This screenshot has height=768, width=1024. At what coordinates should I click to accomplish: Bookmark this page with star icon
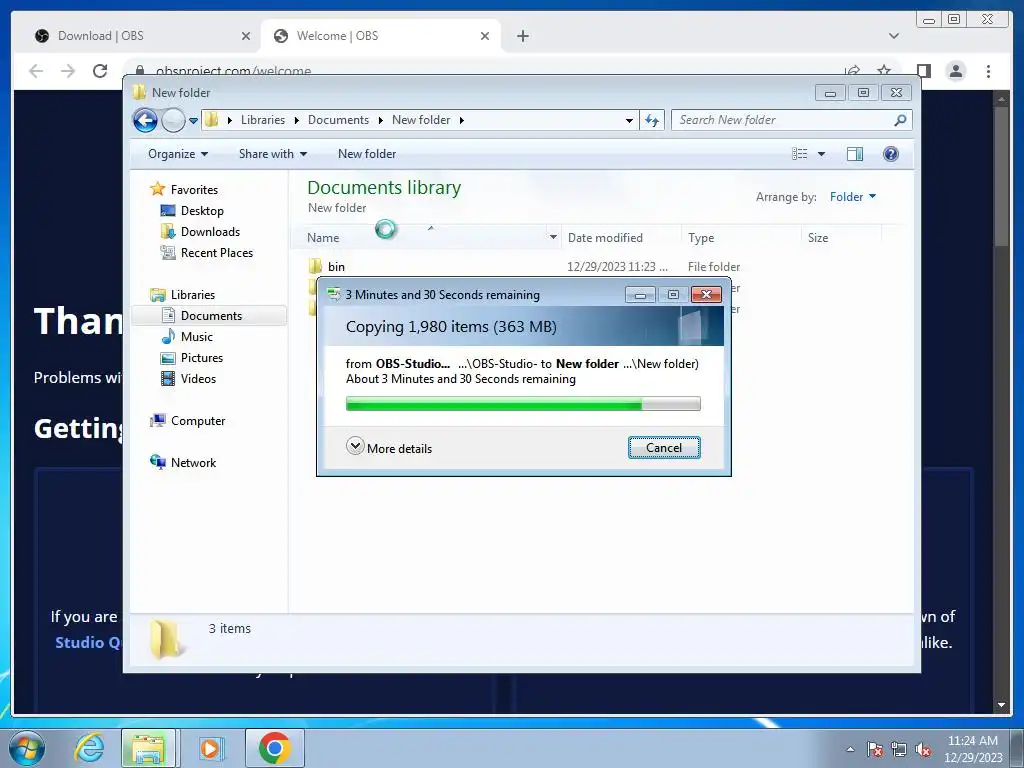click(x=884, y=70)
